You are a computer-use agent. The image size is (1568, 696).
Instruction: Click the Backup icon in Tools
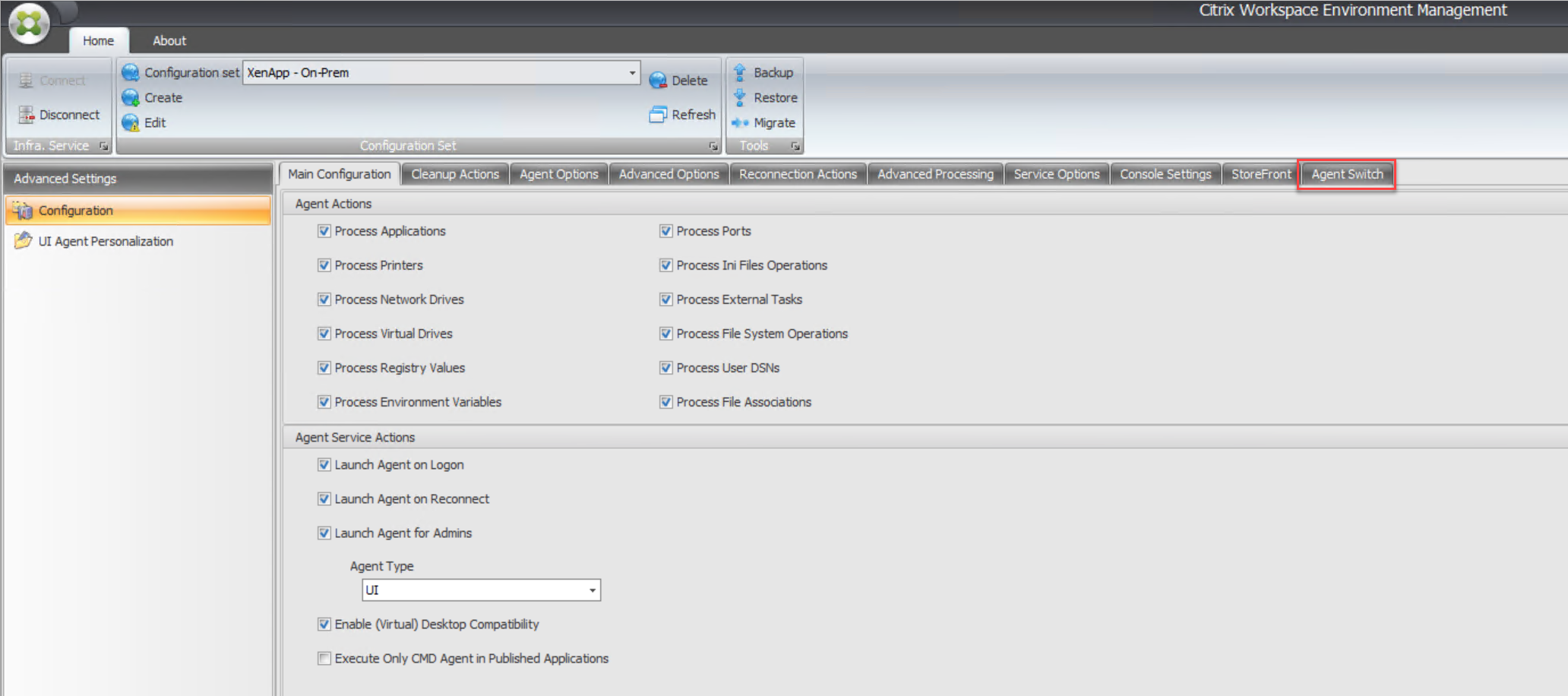coord(739,73)
